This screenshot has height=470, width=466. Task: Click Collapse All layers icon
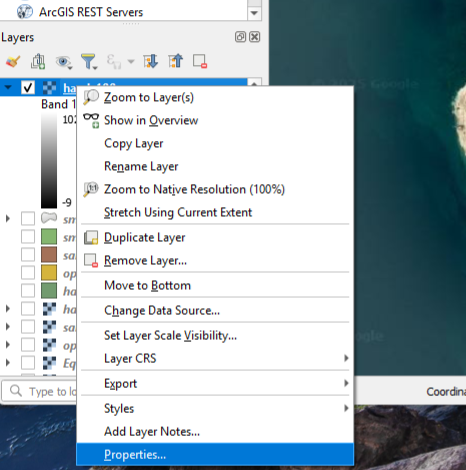175,61
